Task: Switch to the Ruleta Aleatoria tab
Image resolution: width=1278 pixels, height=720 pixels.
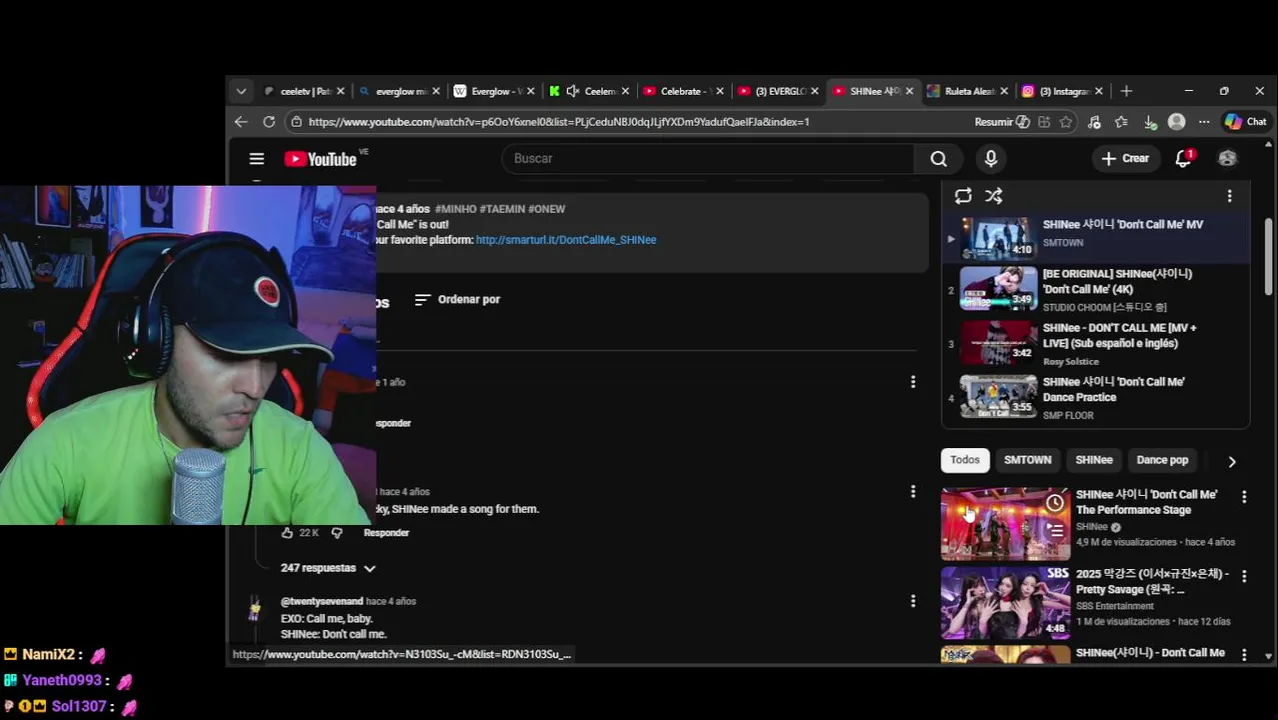Action: (x=968, y=91)
